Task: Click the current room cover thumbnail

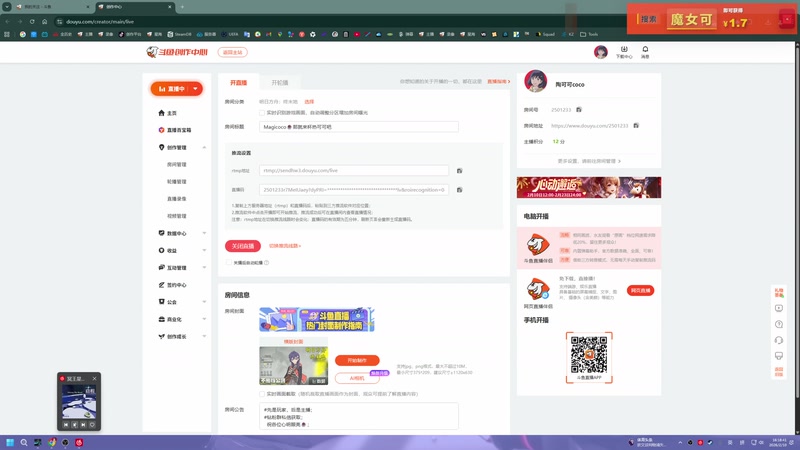Action: [x=293, y=365]
